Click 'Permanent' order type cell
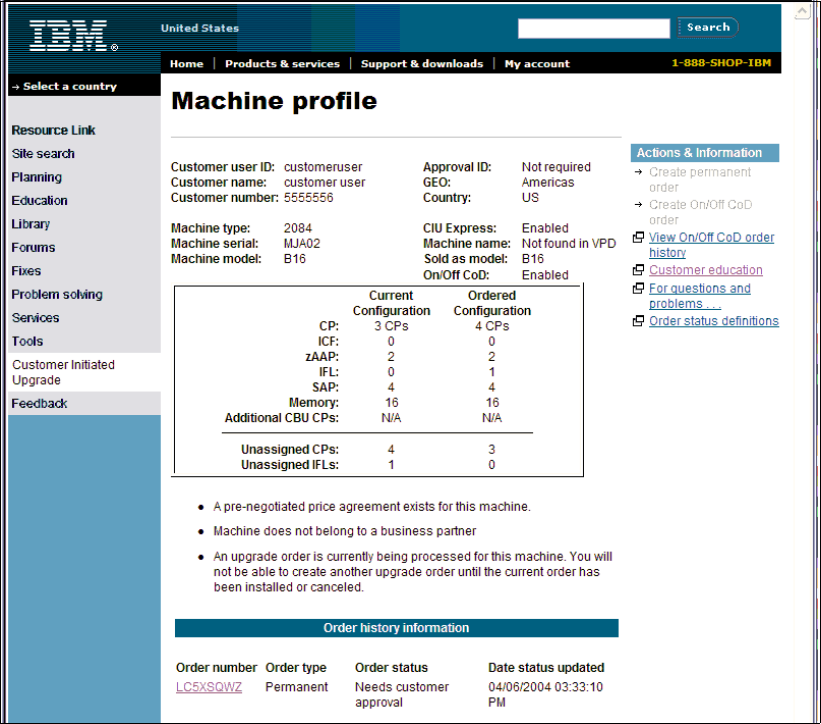 296,687
